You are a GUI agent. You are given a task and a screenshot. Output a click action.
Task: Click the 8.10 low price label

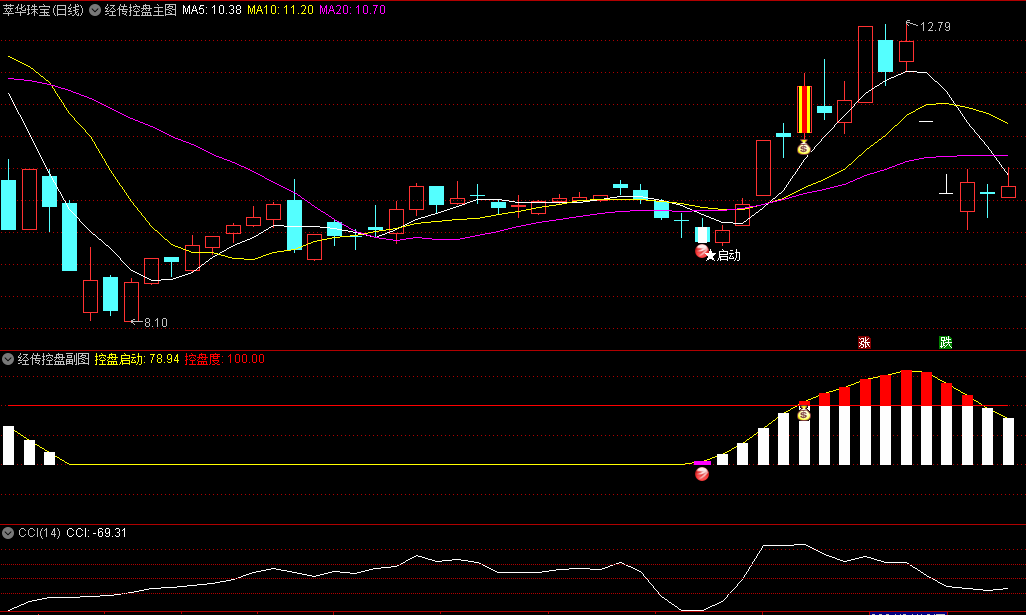[x=156, y=323]
